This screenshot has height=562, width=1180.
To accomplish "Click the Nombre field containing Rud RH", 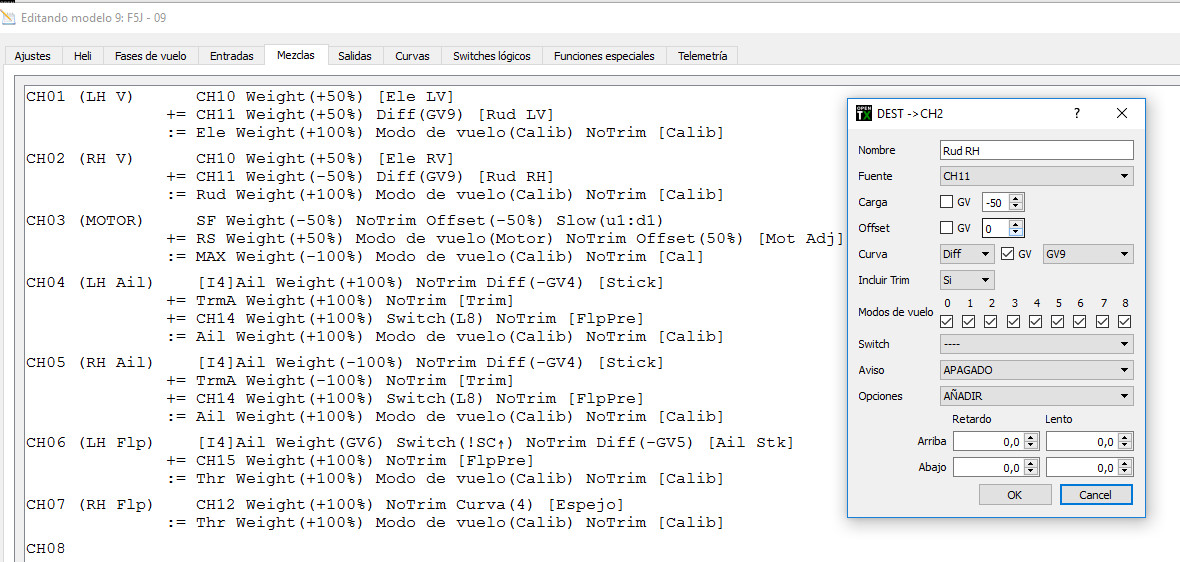I will (1036, 150).
